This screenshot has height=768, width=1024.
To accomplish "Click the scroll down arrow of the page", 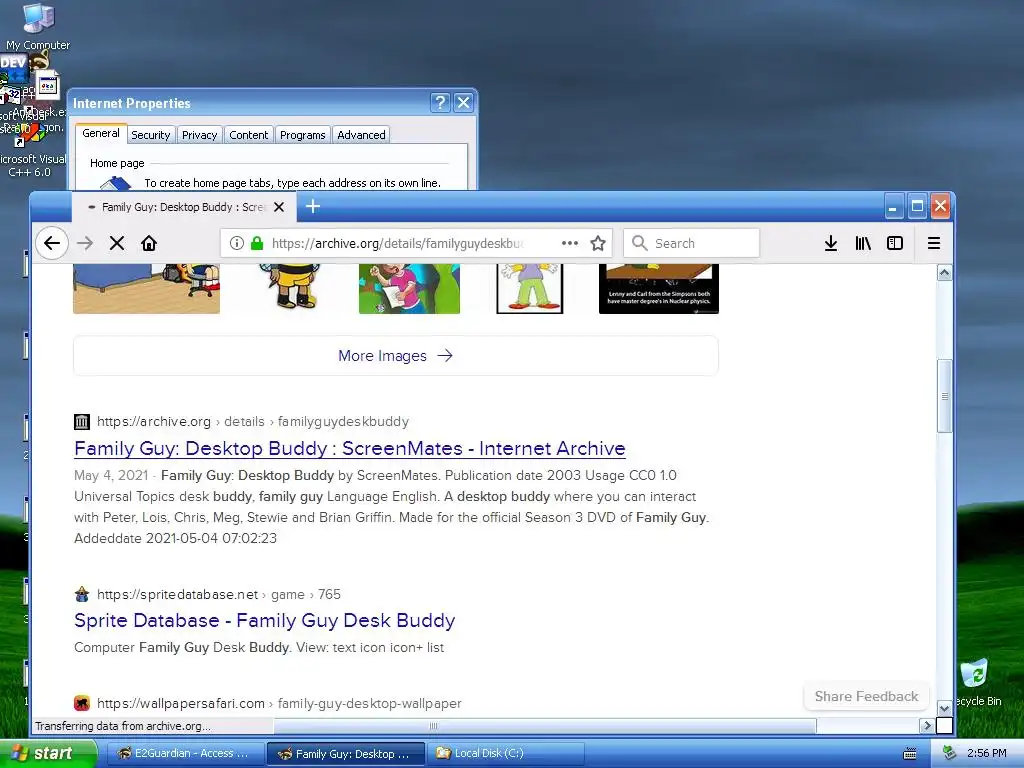I will point(944,708).
